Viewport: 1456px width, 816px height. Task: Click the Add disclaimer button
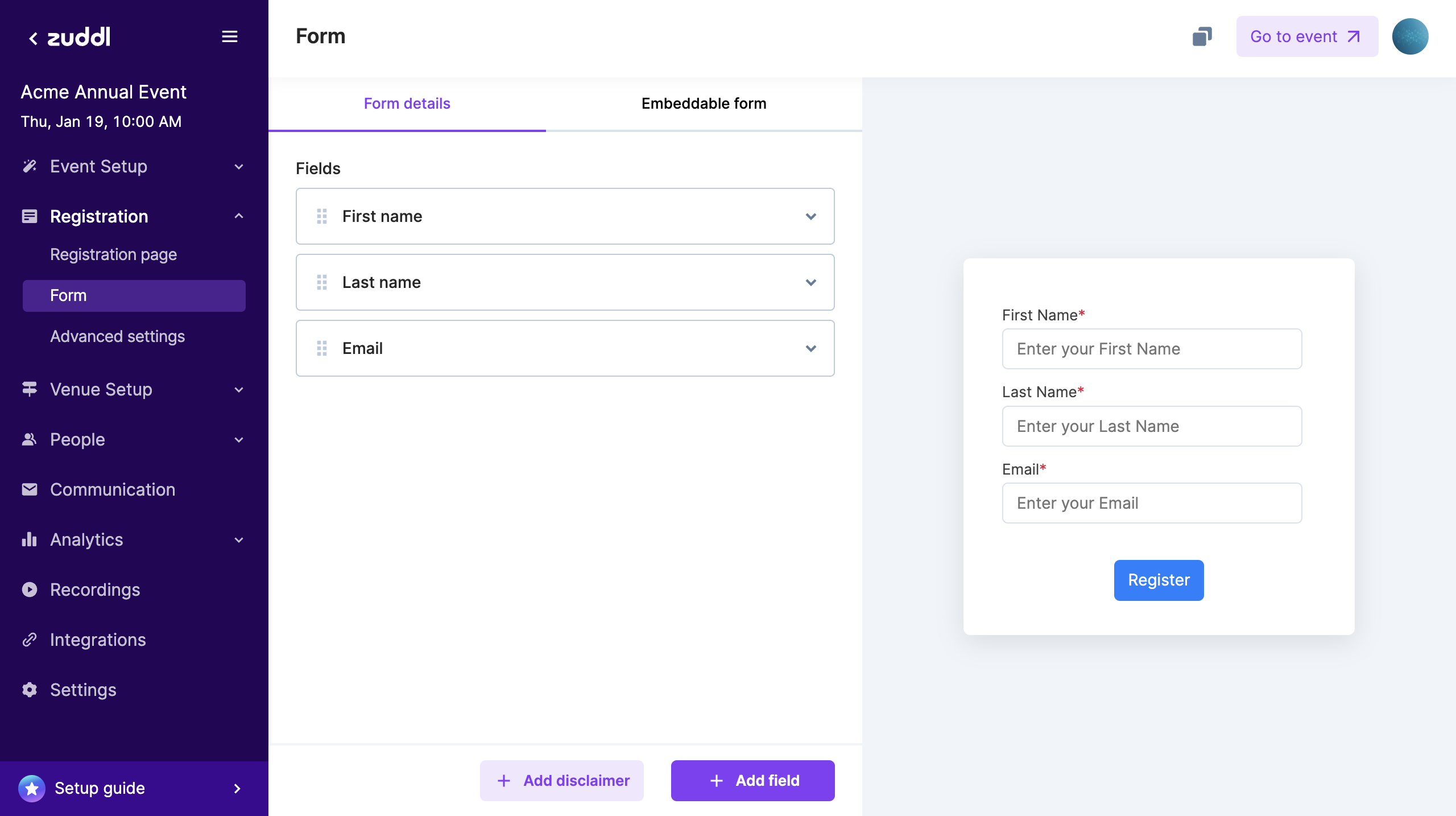point(562,781)
